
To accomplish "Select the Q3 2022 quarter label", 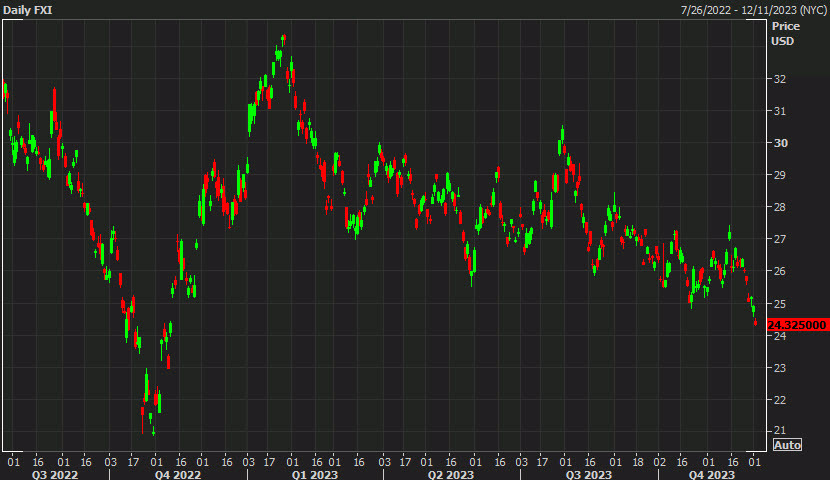I will 55,475.
